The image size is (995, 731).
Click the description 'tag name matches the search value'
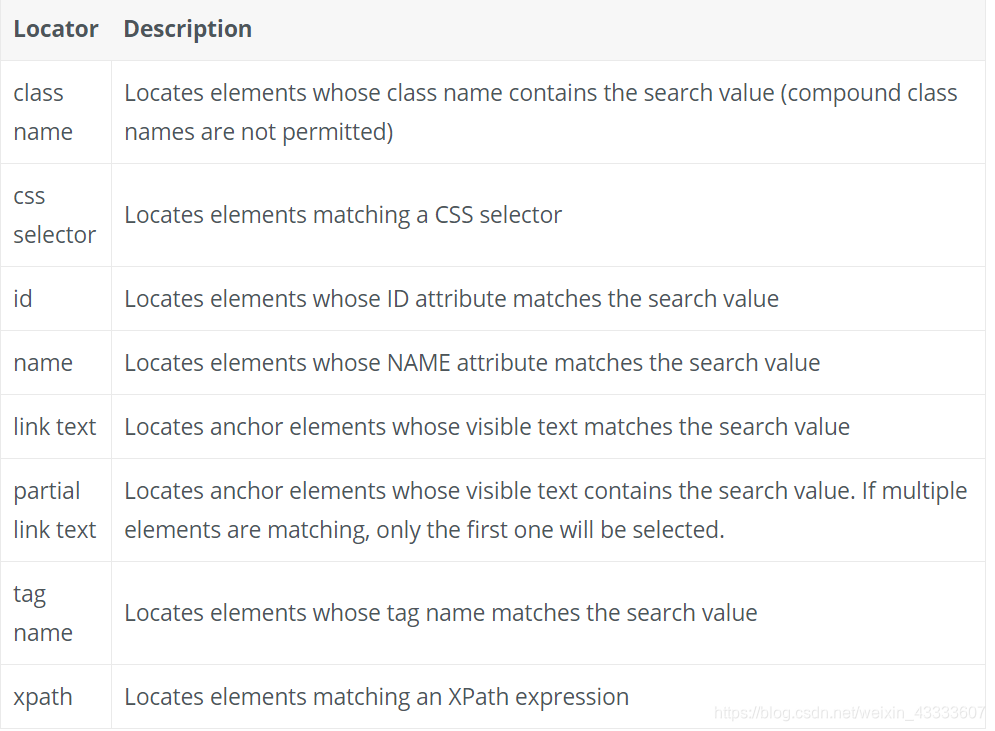coord(441,613)
